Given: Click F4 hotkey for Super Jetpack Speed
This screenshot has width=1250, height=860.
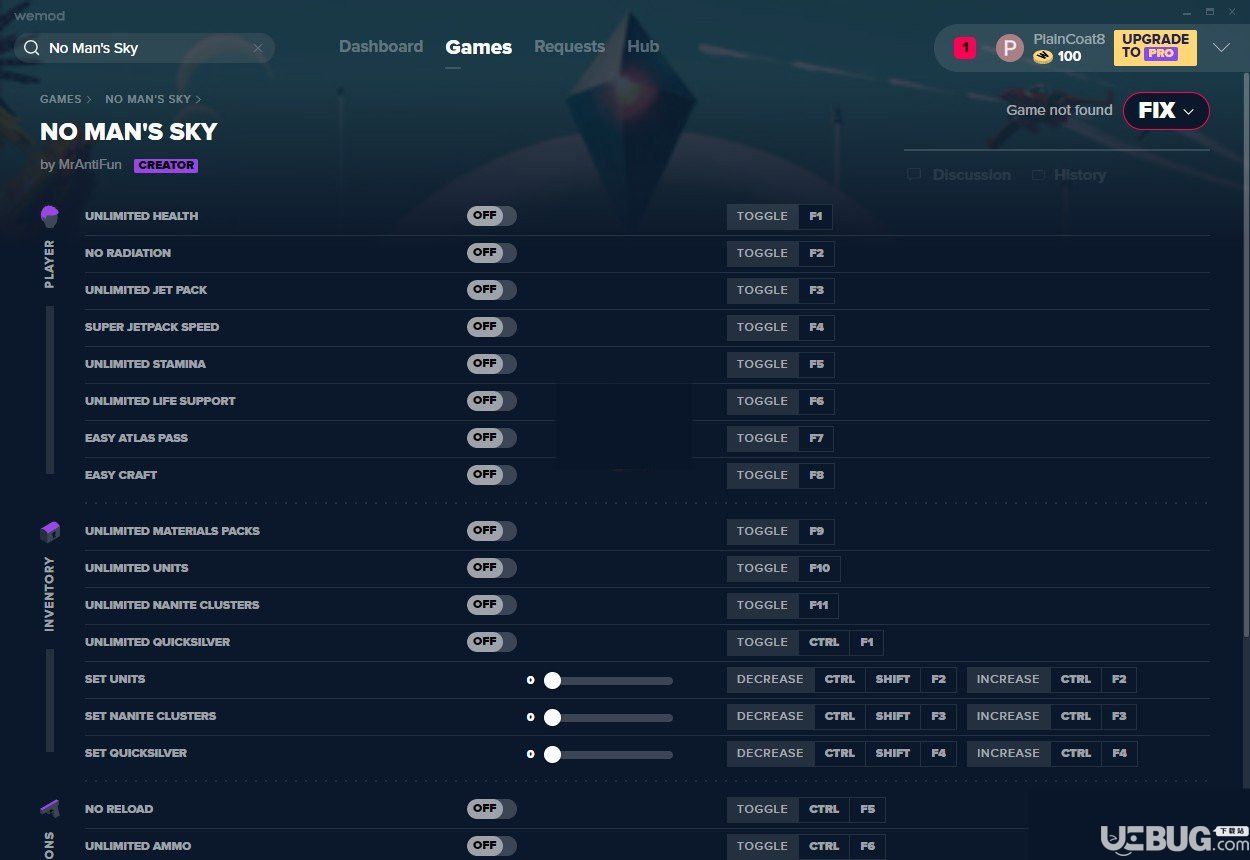Looking at the screenshot, I should click(x=816, y=327).
